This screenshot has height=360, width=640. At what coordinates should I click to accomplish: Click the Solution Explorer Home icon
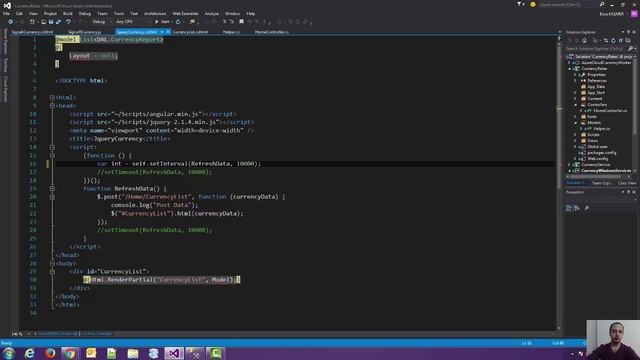(x=584, y=40)
